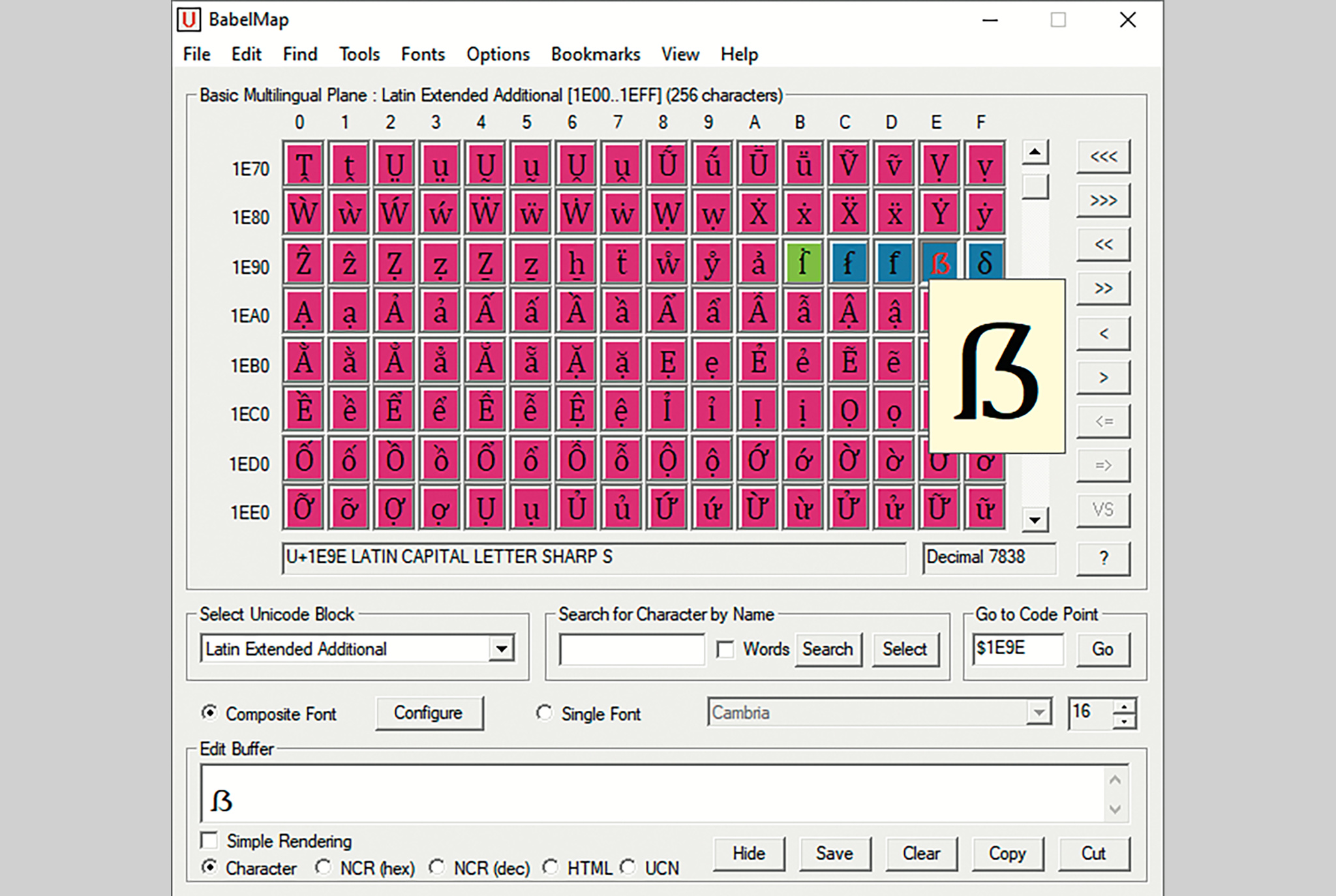Increase font size with stepper up arrow

(1124, 706)
